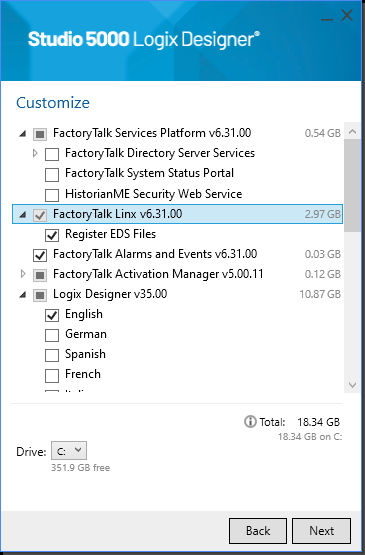This screenshot has height=555, width=365.
Task: Enable FactoryTalk Directory Server Services
Action: tap(52, 154)
